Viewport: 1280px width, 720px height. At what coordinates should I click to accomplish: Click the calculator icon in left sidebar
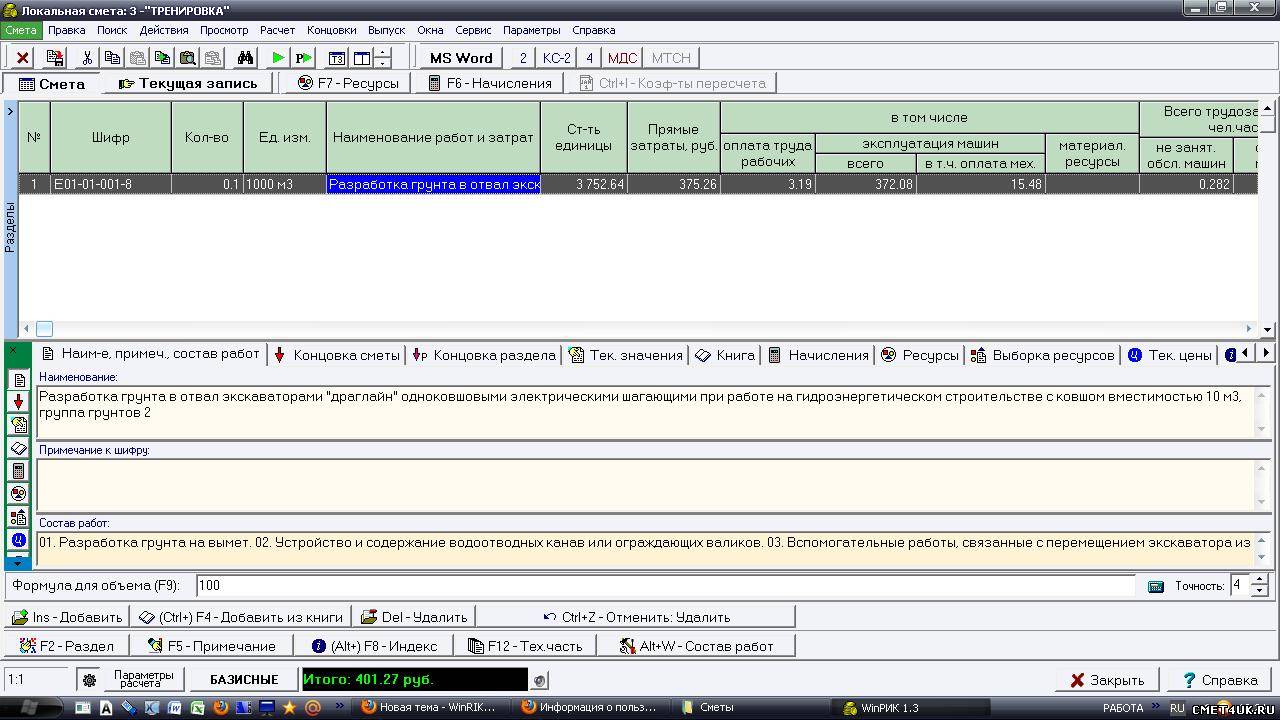click(x=18, y=471)
